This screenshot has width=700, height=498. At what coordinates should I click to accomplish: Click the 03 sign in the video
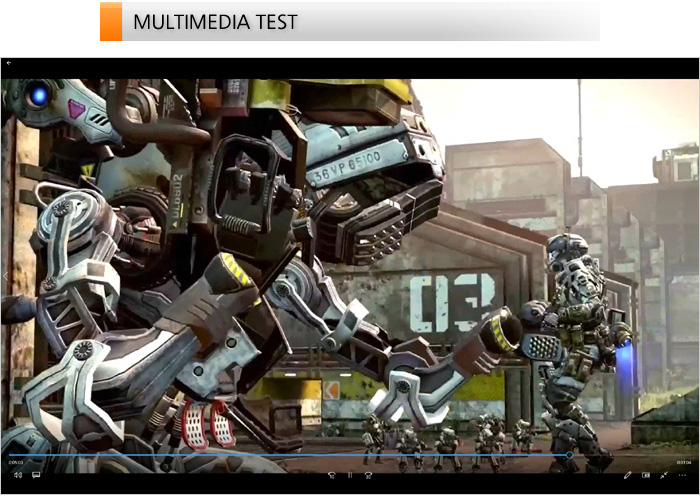[453, 301]
